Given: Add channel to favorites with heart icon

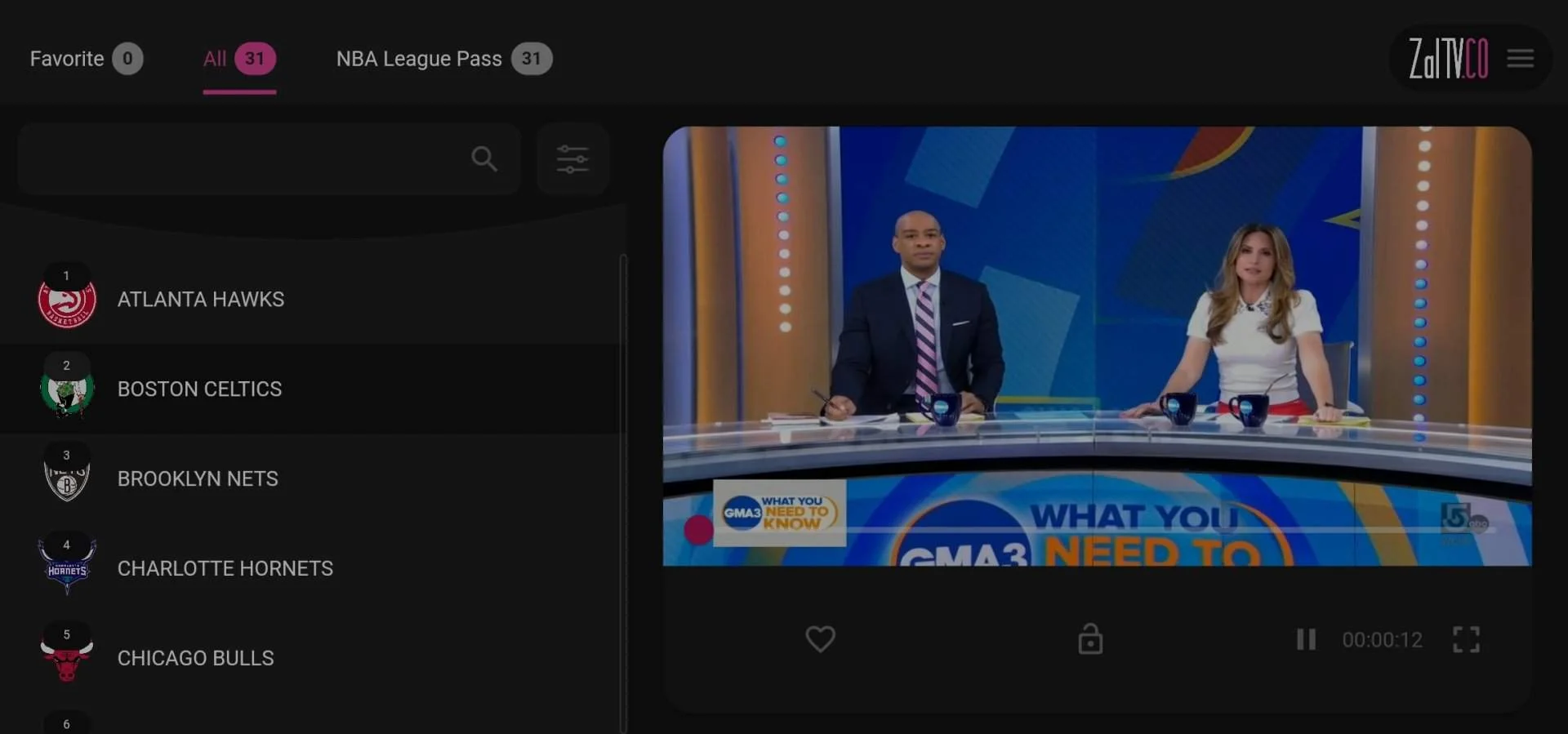Looking at the screenshot, I should [x=820, y=639].
